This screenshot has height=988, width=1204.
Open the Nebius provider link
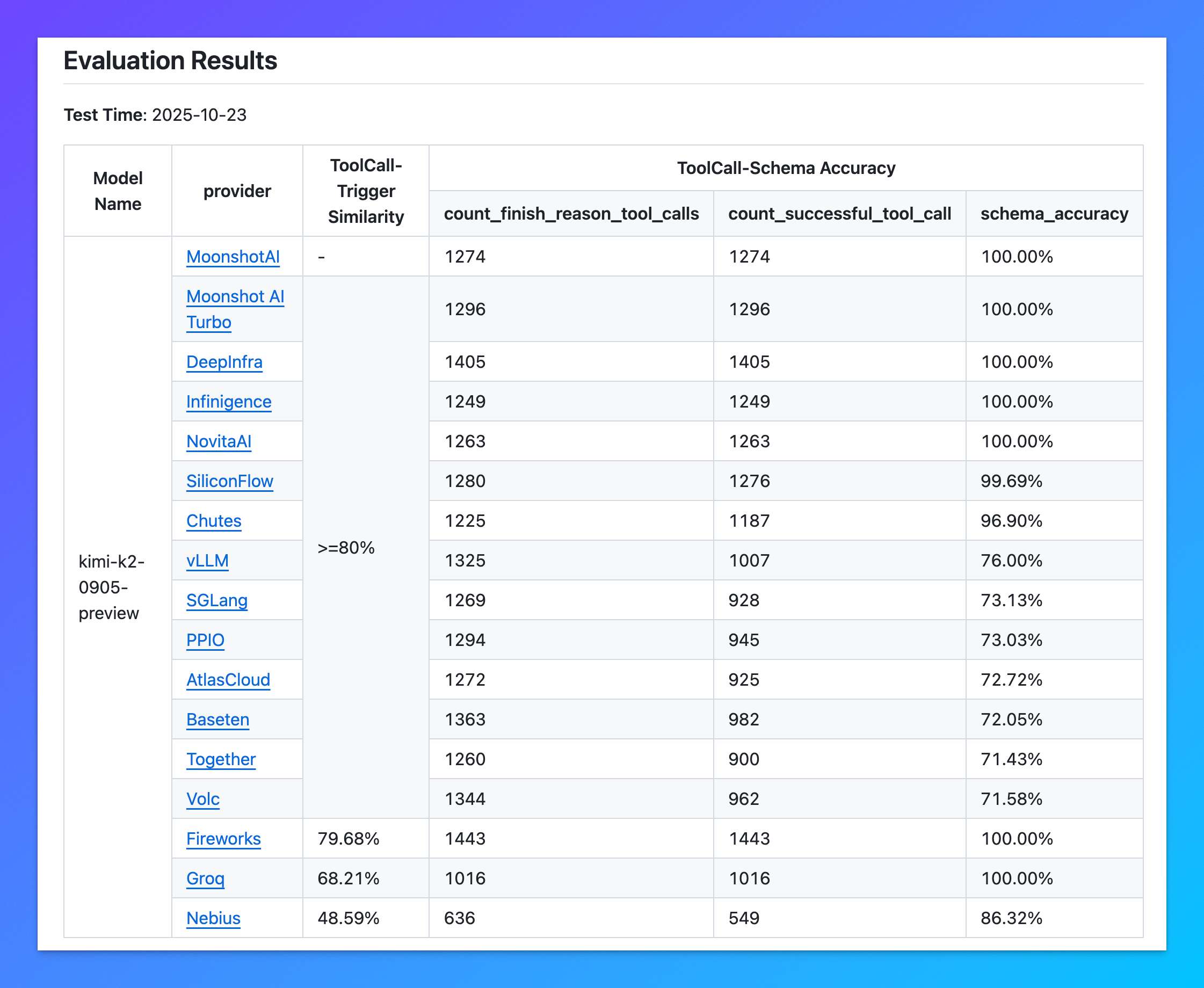coord(213,919)
